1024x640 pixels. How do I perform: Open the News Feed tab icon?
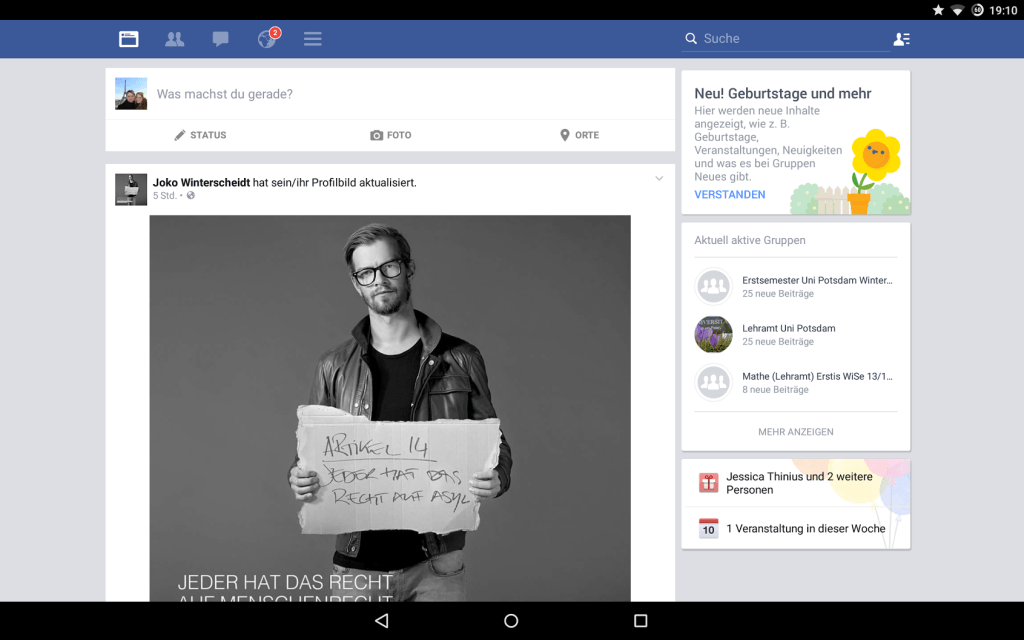click(x=129, y=39)
